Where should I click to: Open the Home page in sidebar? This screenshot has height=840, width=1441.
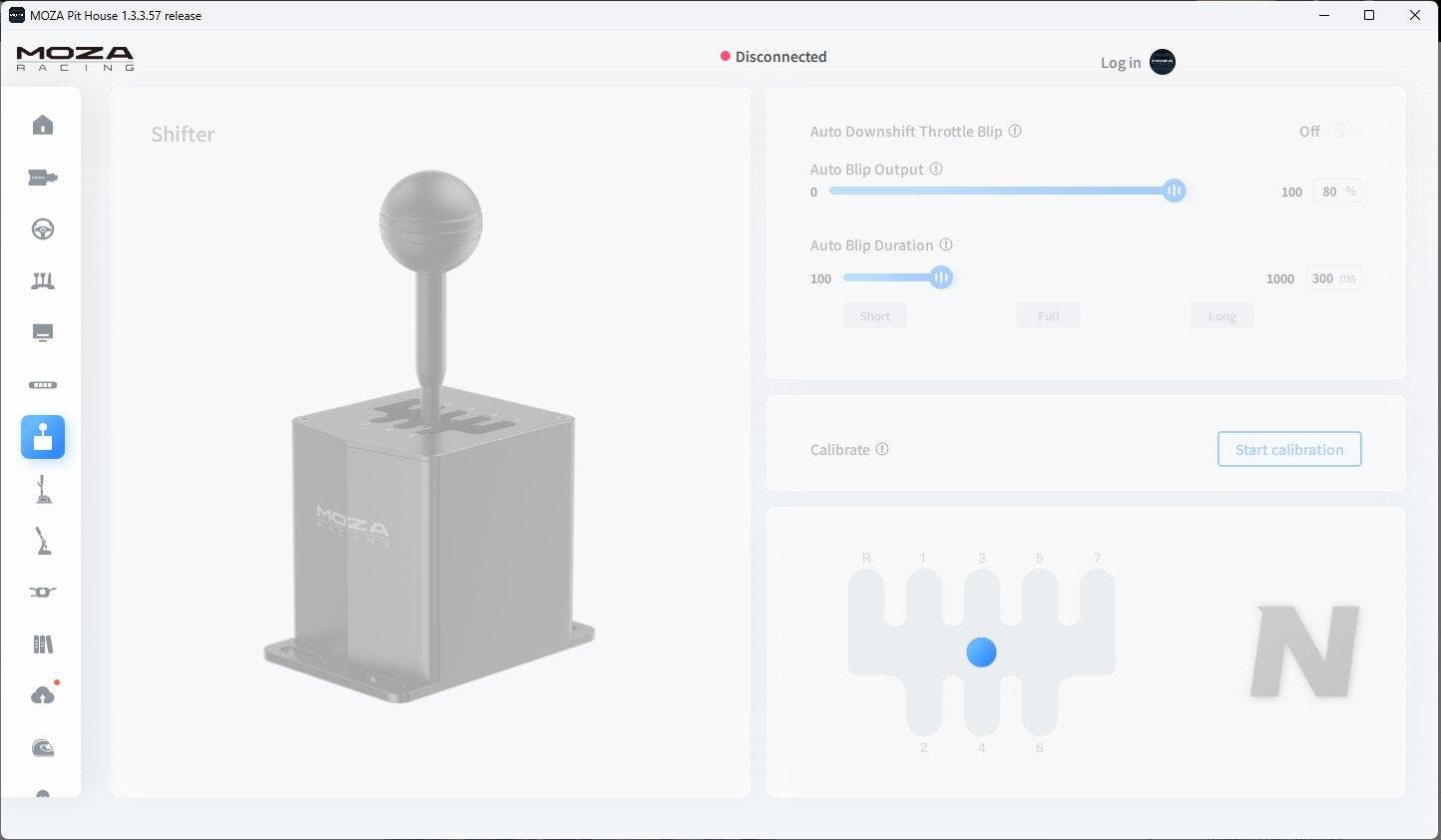point(43,125)
